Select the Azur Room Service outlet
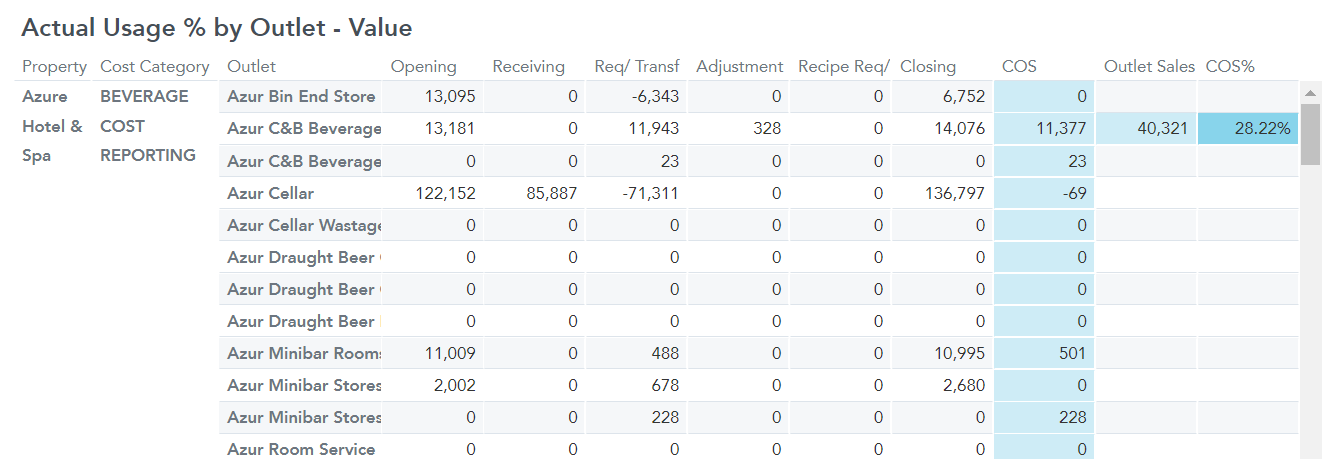The width and height of the screenshot is (1327, 459). pyautogui.click(x=301, y=449)
